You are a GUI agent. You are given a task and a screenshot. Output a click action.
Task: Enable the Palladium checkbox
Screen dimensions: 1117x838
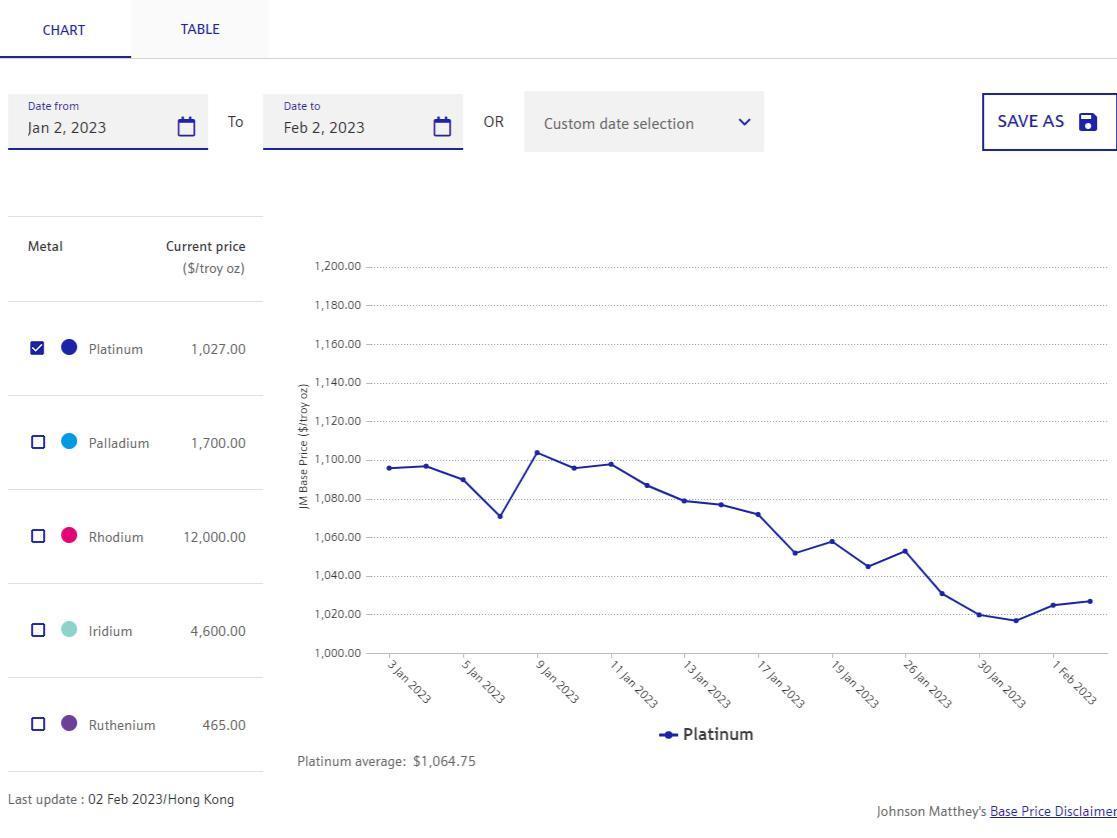38,442
